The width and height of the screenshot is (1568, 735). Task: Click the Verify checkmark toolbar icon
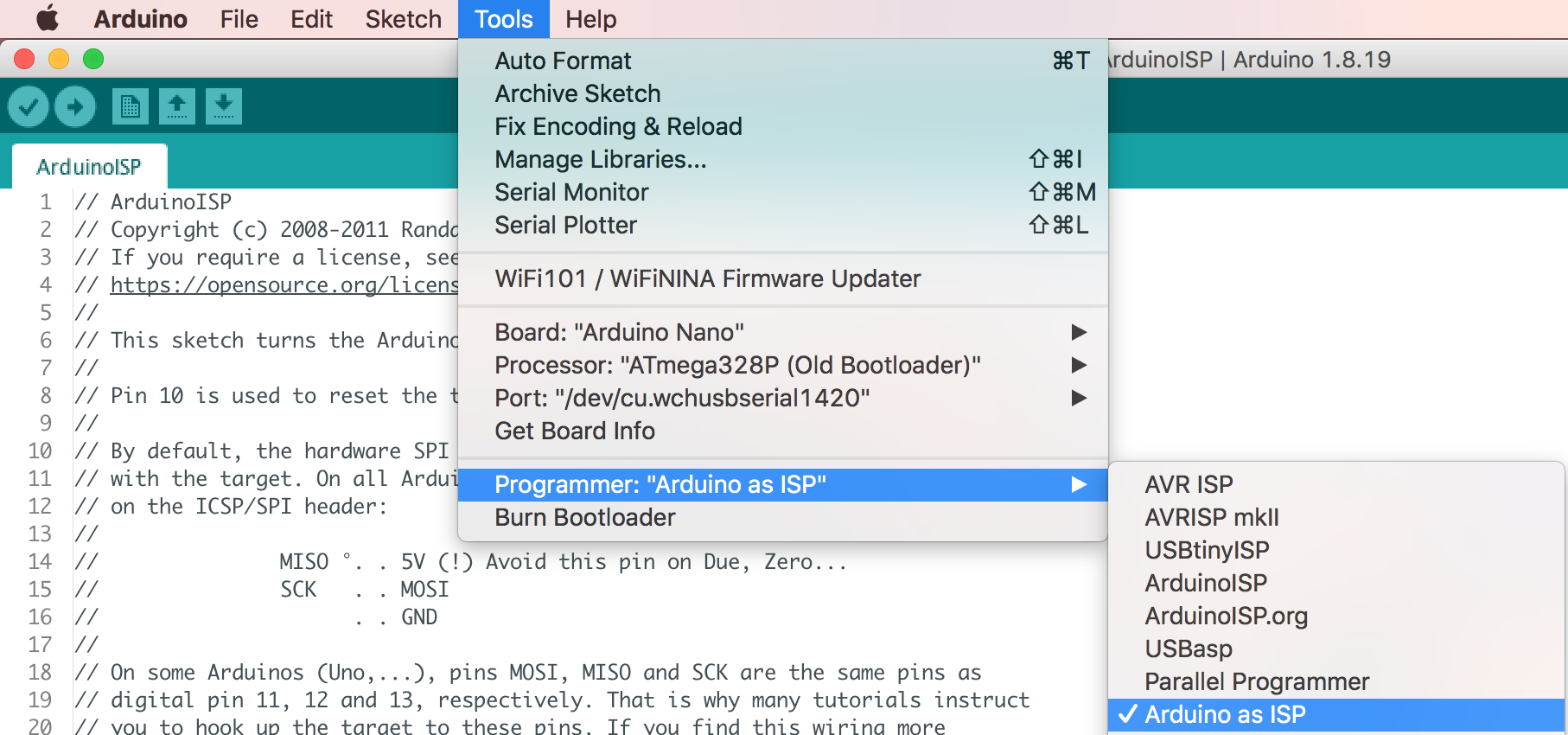pyautogui.click(x=29, y=107)
